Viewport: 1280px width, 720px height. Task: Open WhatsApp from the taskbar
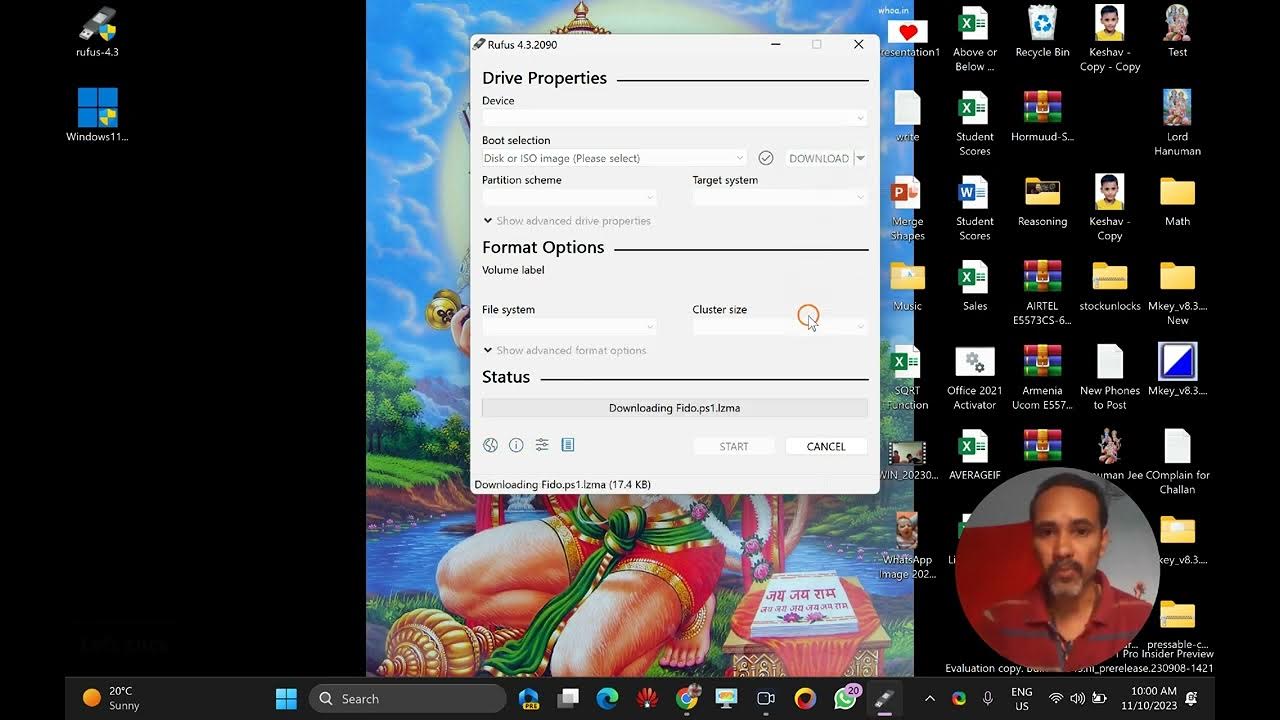point(845,699)
